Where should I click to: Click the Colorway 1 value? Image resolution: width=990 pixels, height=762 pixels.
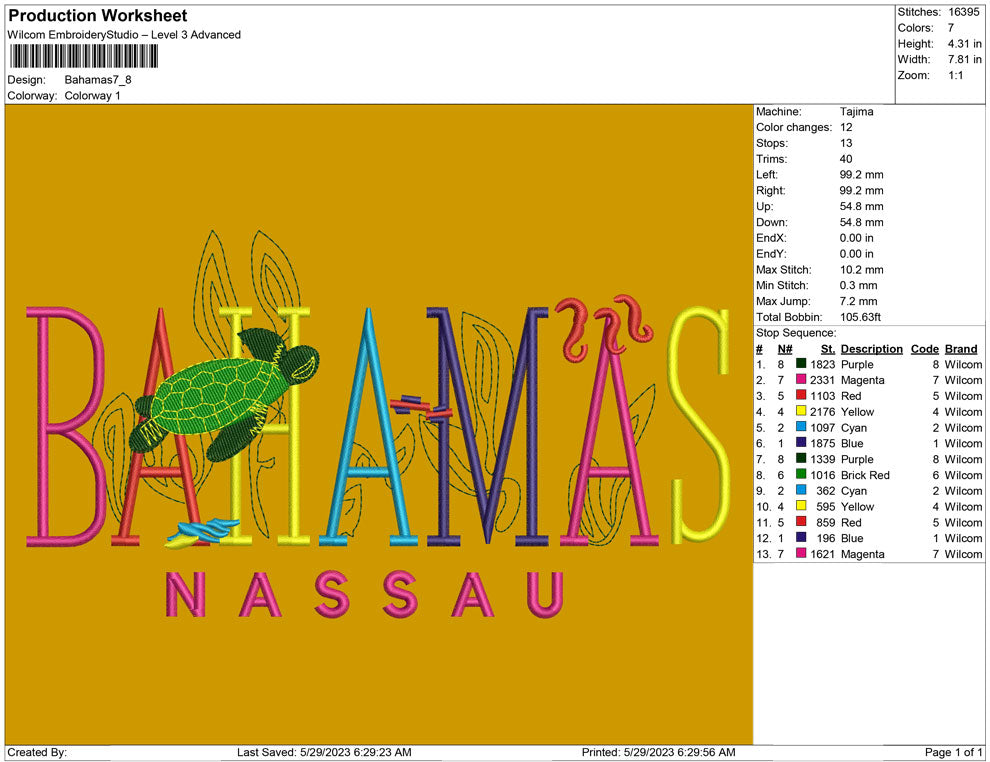pos(92,96)
